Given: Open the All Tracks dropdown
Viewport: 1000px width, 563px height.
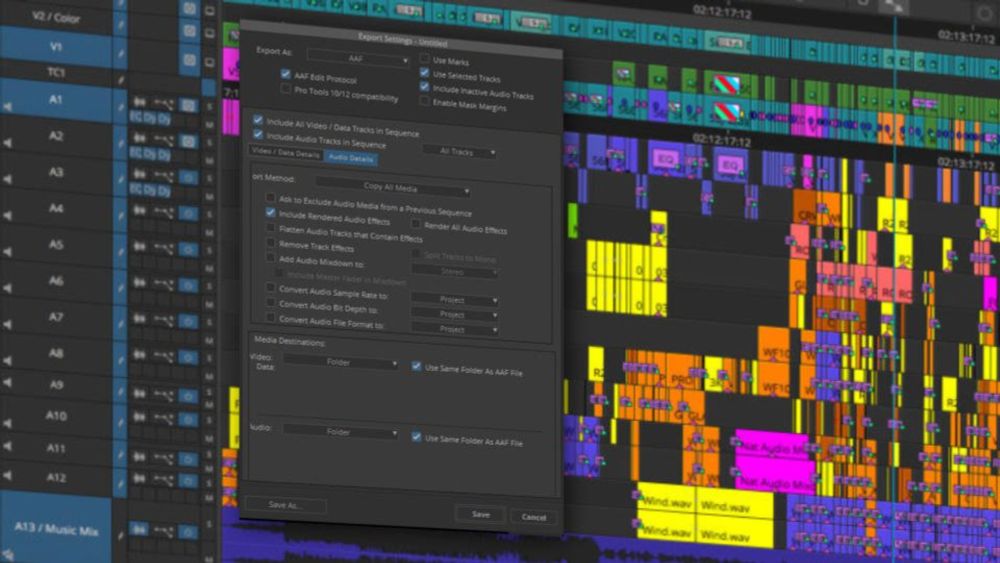Looking at the screenshot, I should point(459,152).
